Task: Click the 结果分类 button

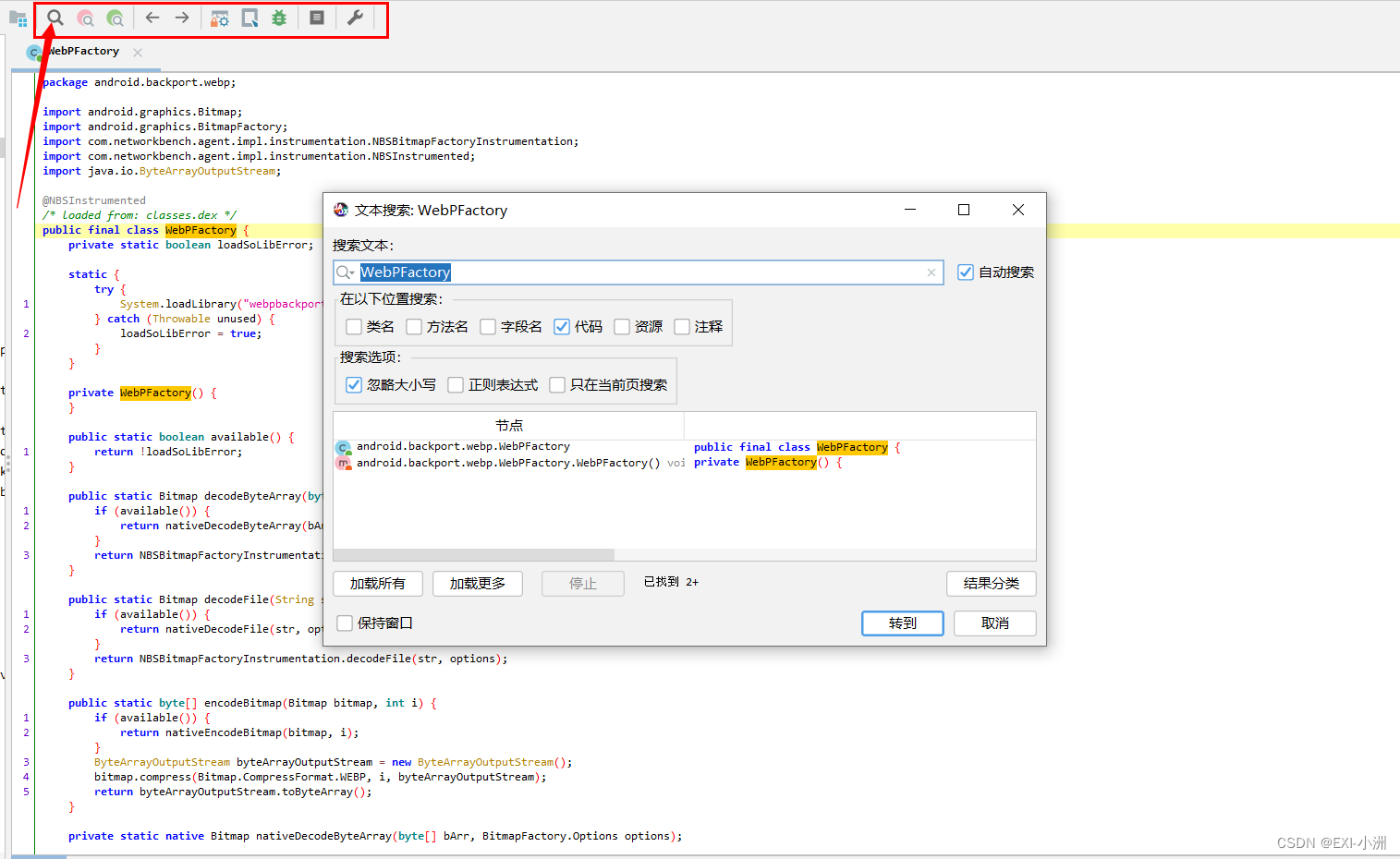Action: tap(992, 584)
